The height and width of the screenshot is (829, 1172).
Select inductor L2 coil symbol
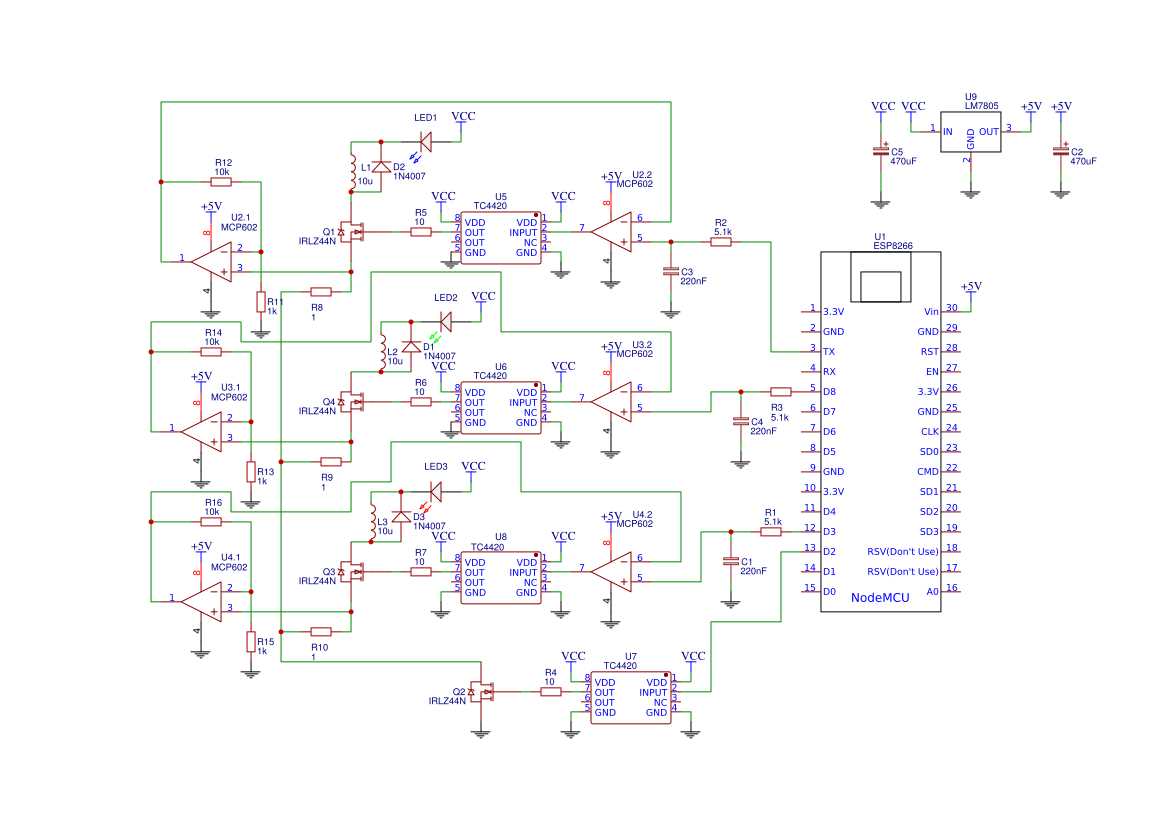coord(382,352)
